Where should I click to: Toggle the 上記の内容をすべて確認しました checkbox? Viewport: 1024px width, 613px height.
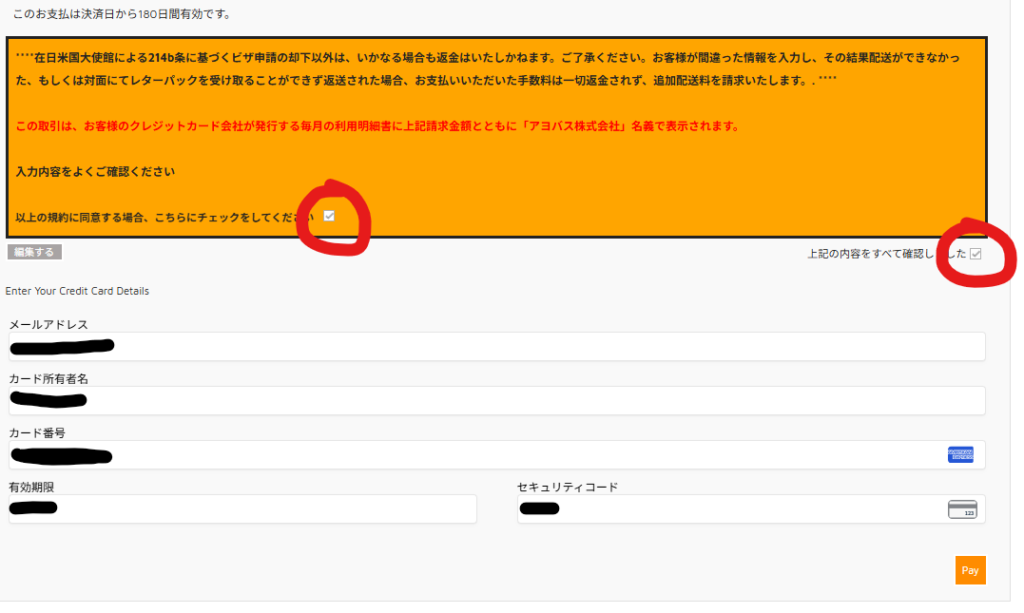[976, 254]
